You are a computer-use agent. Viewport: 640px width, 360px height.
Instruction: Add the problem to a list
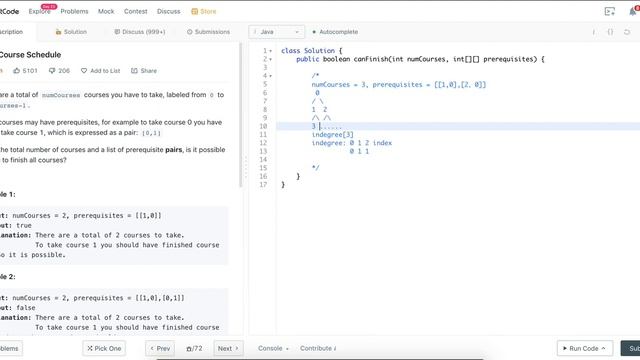[x=100, y=71]
